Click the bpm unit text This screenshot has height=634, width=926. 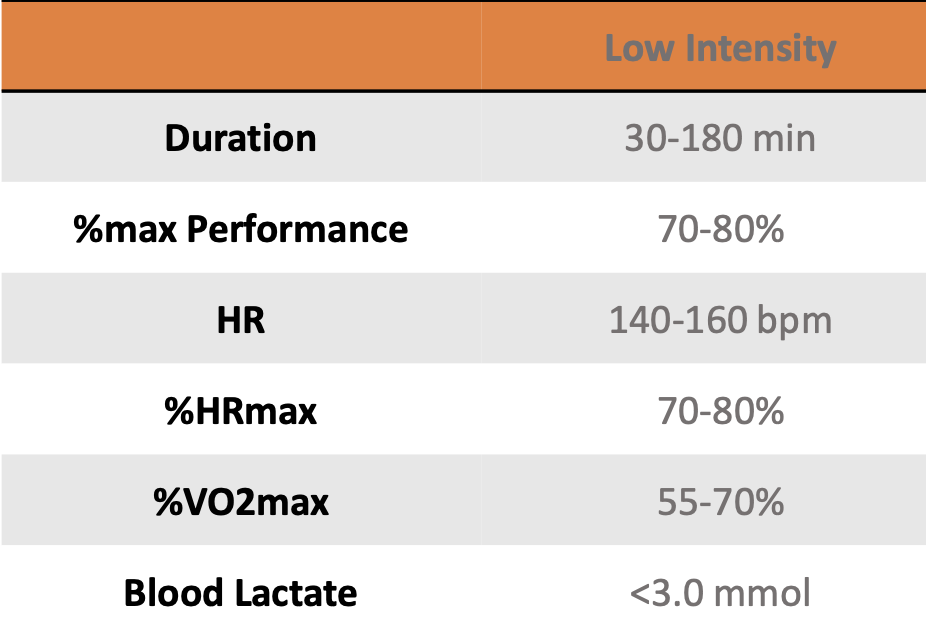[794, 321]
